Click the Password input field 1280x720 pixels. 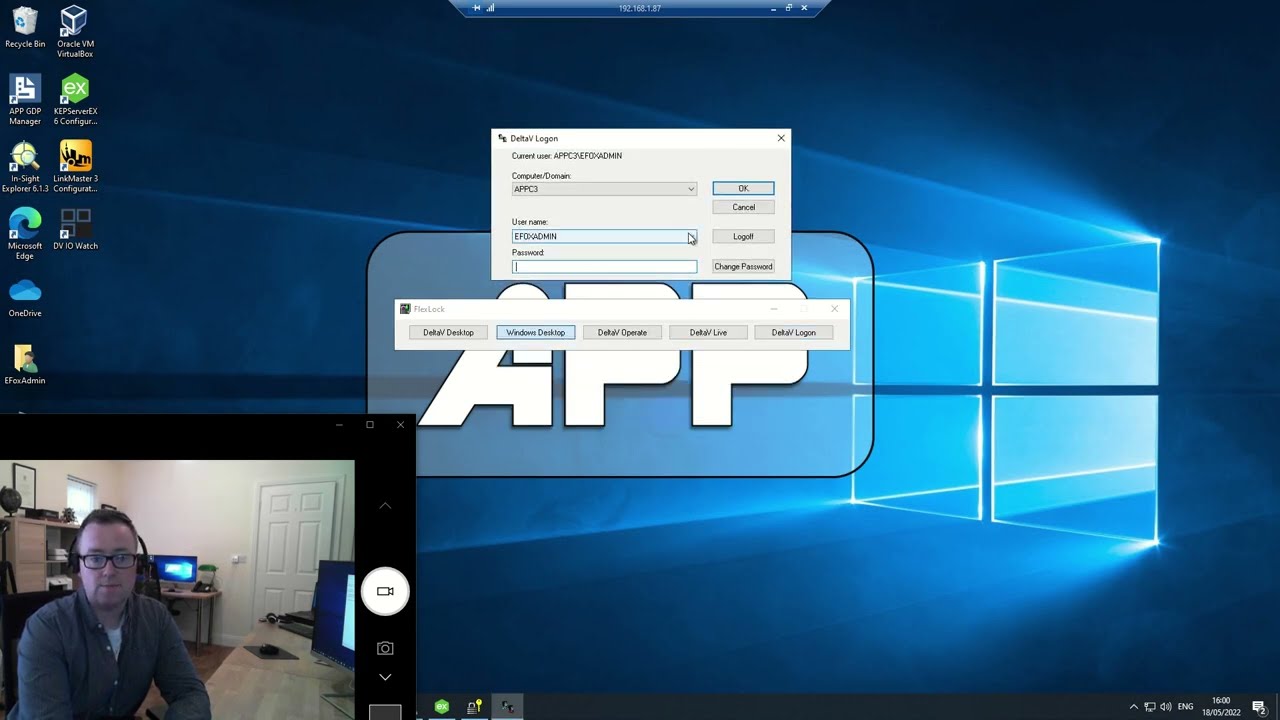click(x=604, y=267)
